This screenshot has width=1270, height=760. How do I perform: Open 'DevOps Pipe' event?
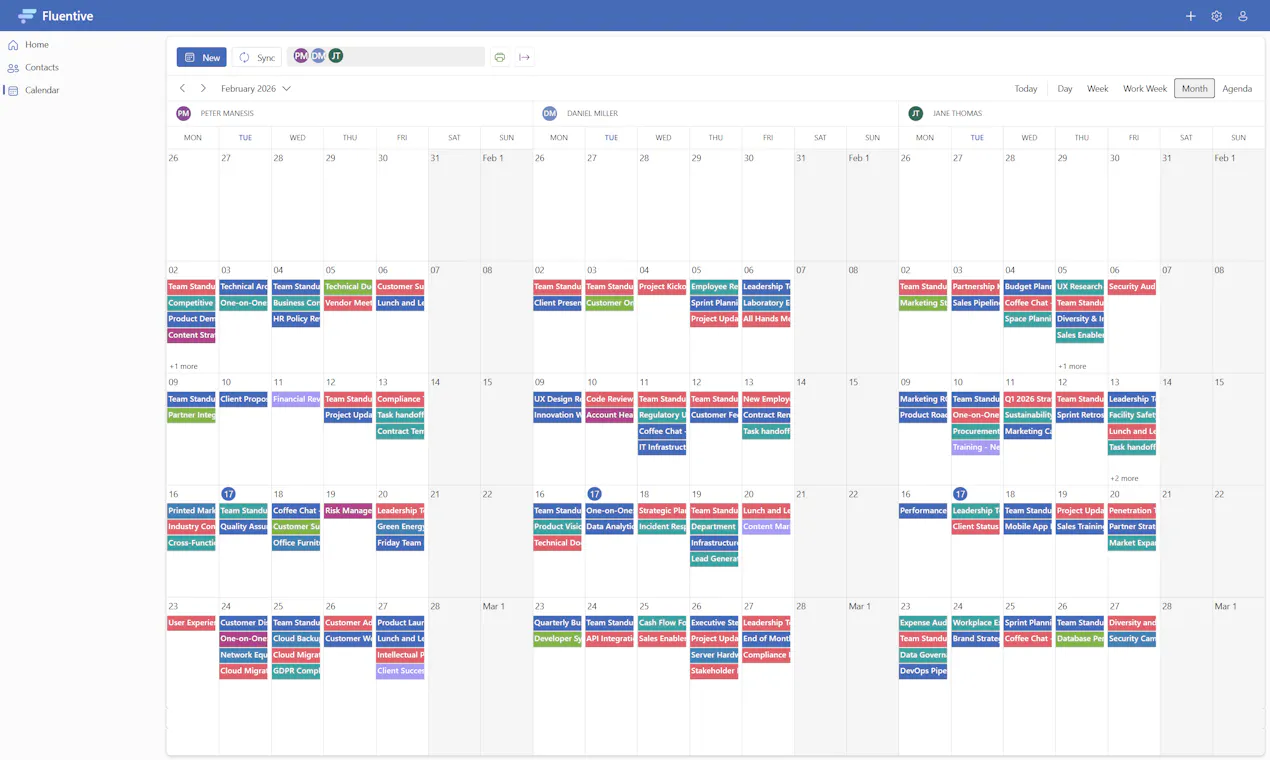point(923,671)
